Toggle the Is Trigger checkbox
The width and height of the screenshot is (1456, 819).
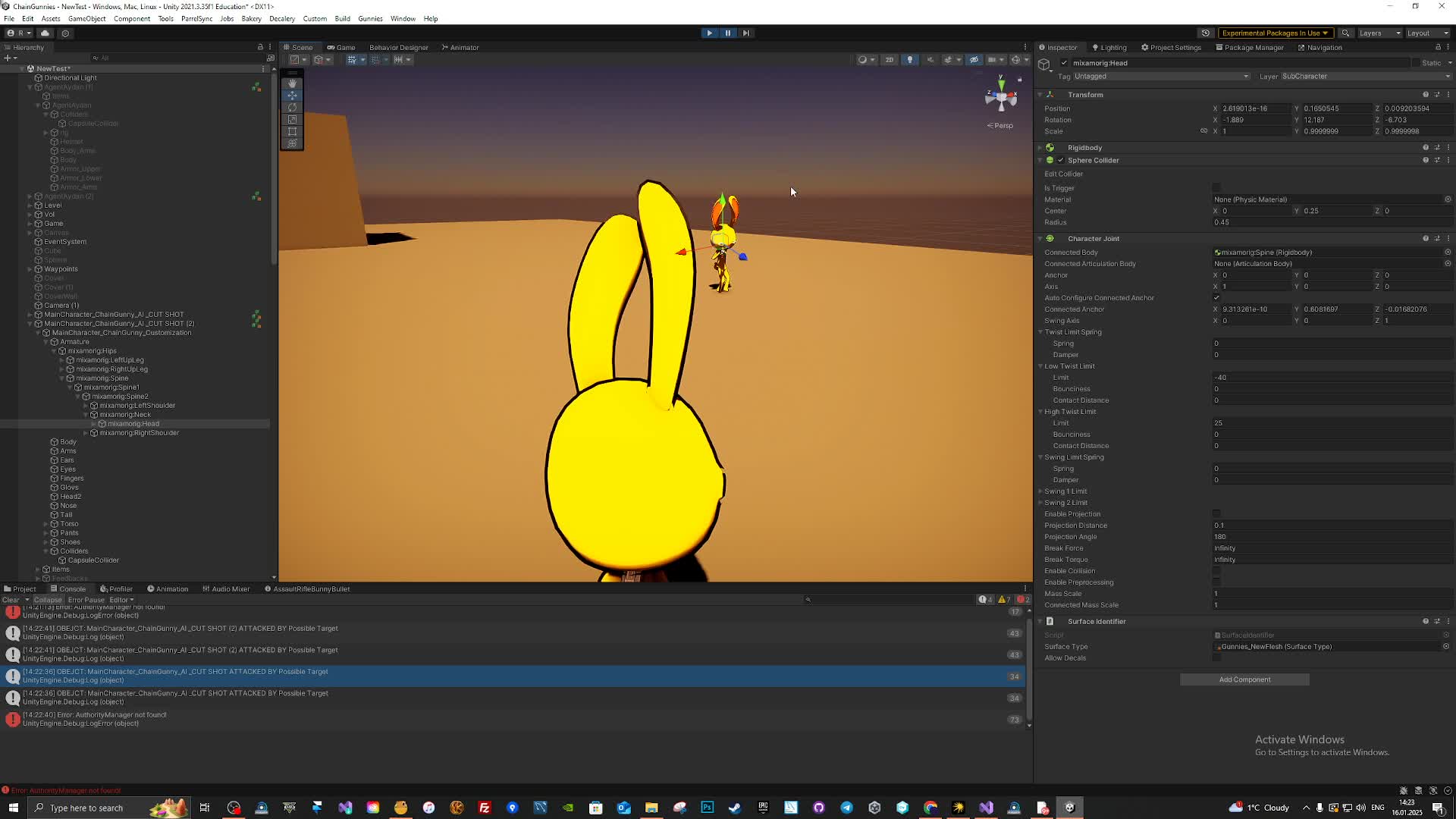point(1216,188)
